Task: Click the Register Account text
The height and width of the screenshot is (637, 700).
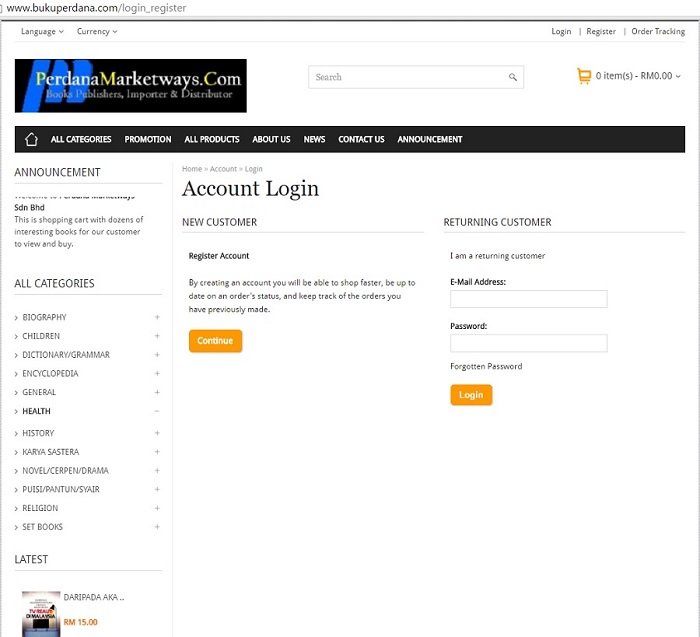Action: click(x=219, y=256)
